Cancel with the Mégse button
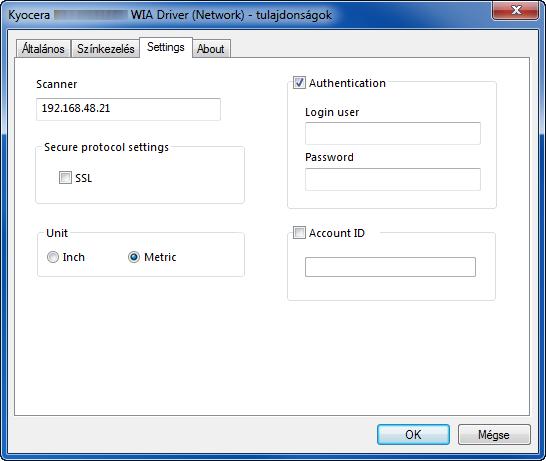Screen dimensions: 546x461 pos(494,435)
